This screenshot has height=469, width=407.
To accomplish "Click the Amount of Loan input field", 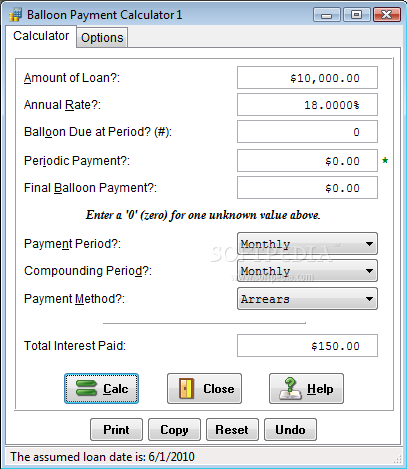I will coord(307,78).
